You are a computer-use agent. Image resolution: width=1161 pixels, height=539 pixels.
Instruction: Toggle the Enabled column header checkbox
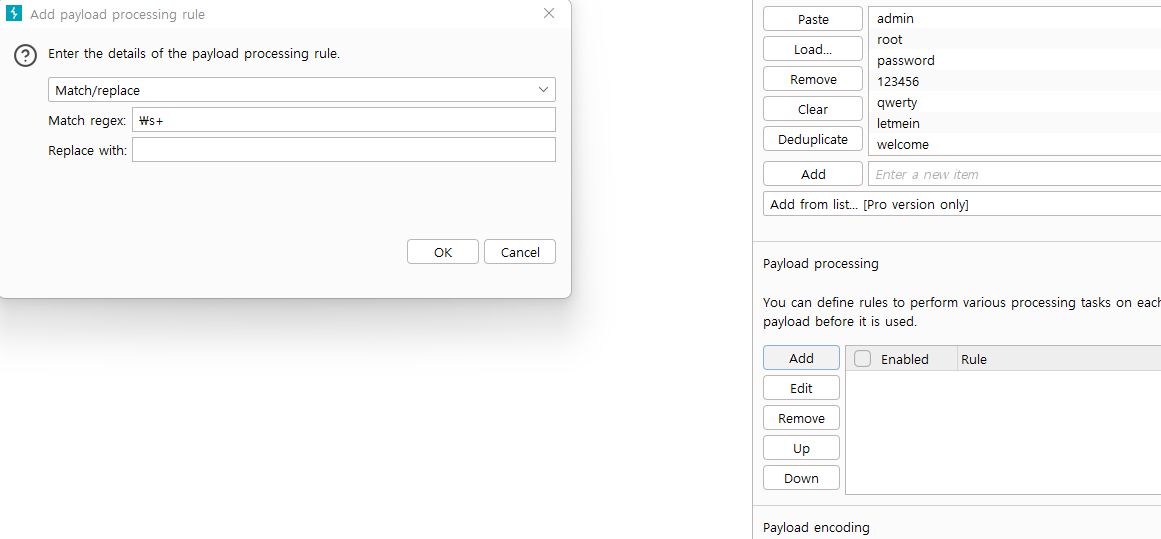pos(863,359)
